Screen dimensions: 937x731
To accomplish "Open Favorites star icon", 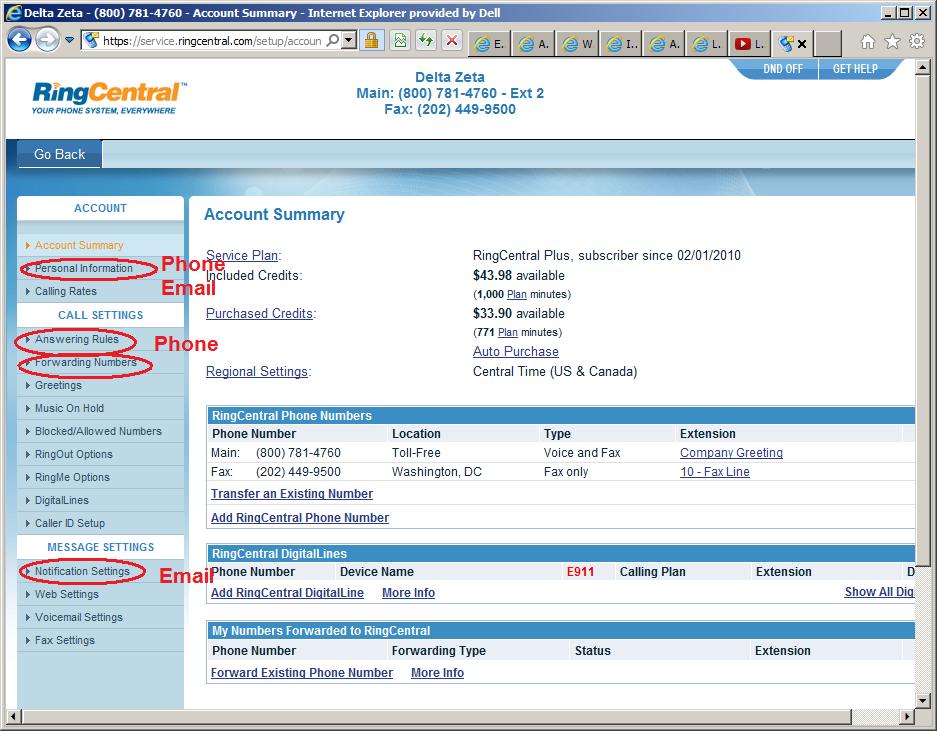I will click(892, 41).
